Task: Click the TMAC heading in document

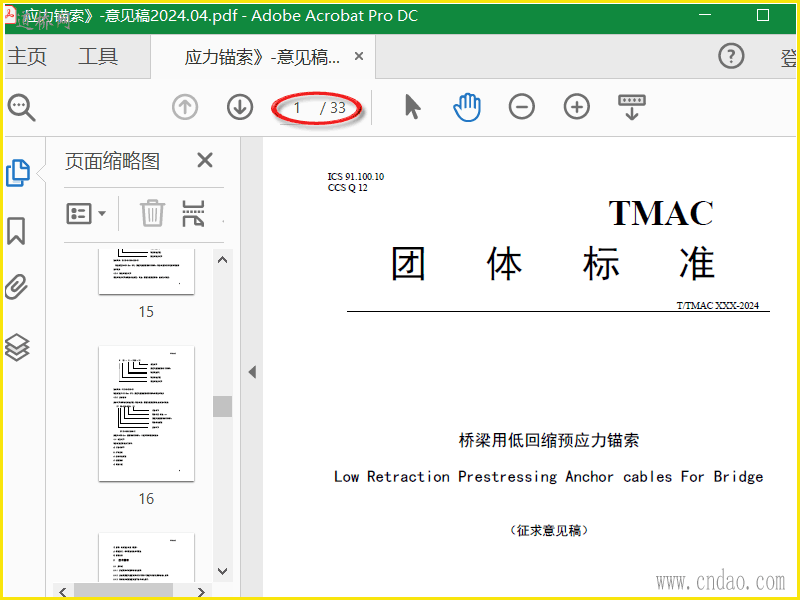Action: click(x=661, y=213)
